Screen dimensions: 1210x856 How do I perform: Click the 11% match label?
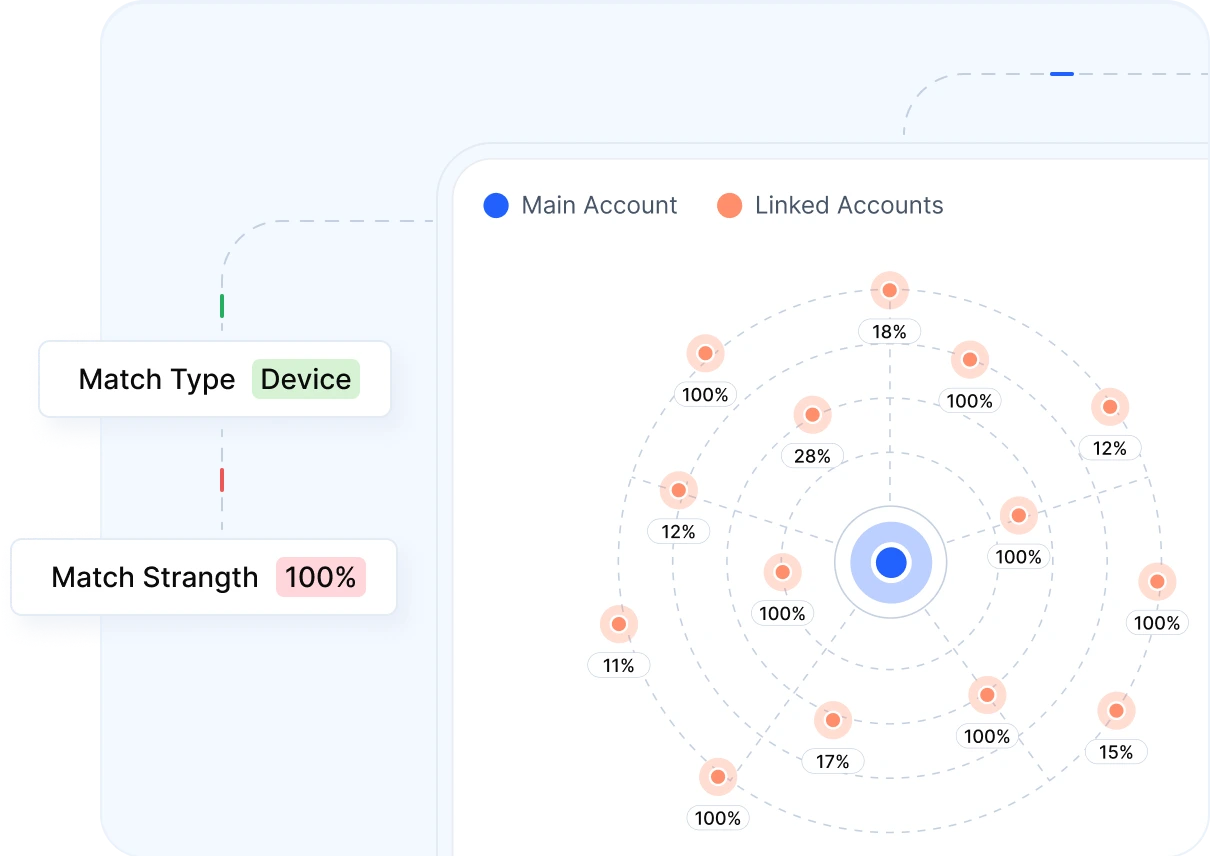619,665
